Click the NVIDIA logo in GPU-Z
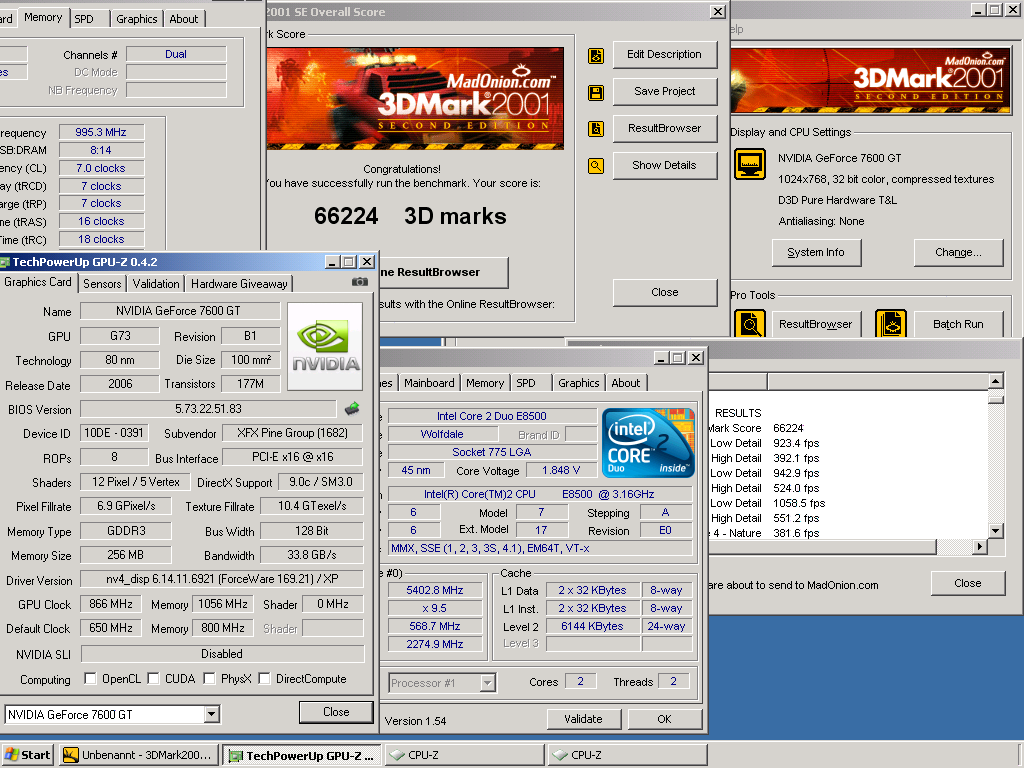This screenshot has height=768, width=1024. [325, 346]
